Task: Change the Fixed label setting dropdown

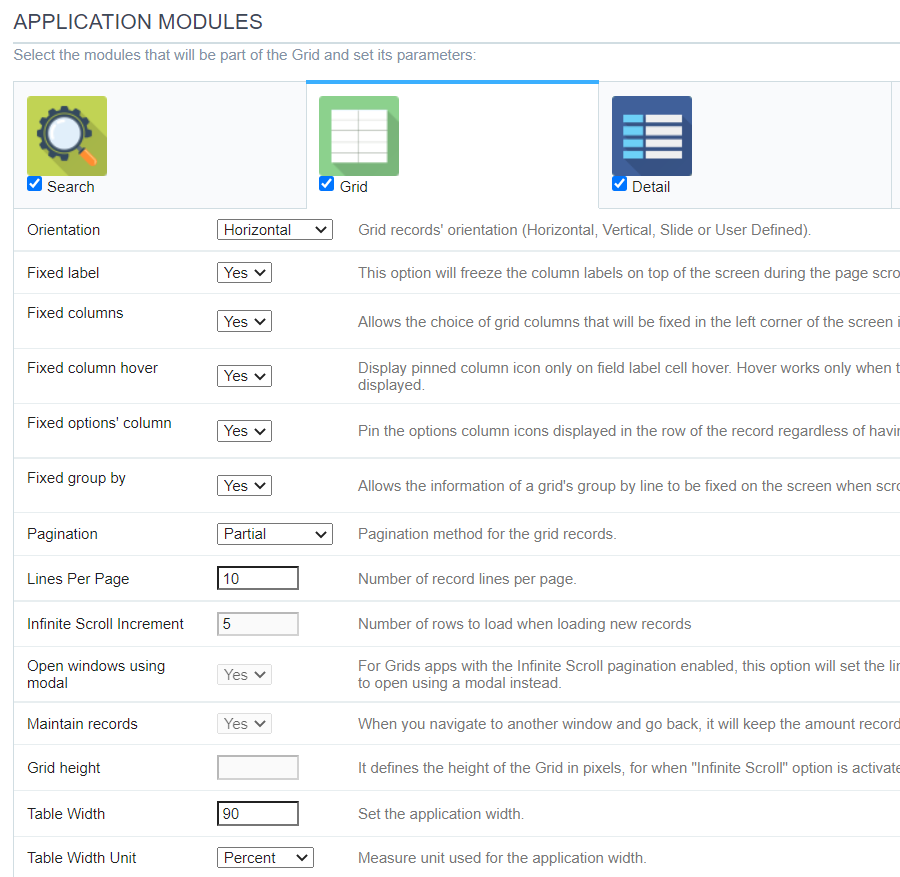Action: pos(243,270)
